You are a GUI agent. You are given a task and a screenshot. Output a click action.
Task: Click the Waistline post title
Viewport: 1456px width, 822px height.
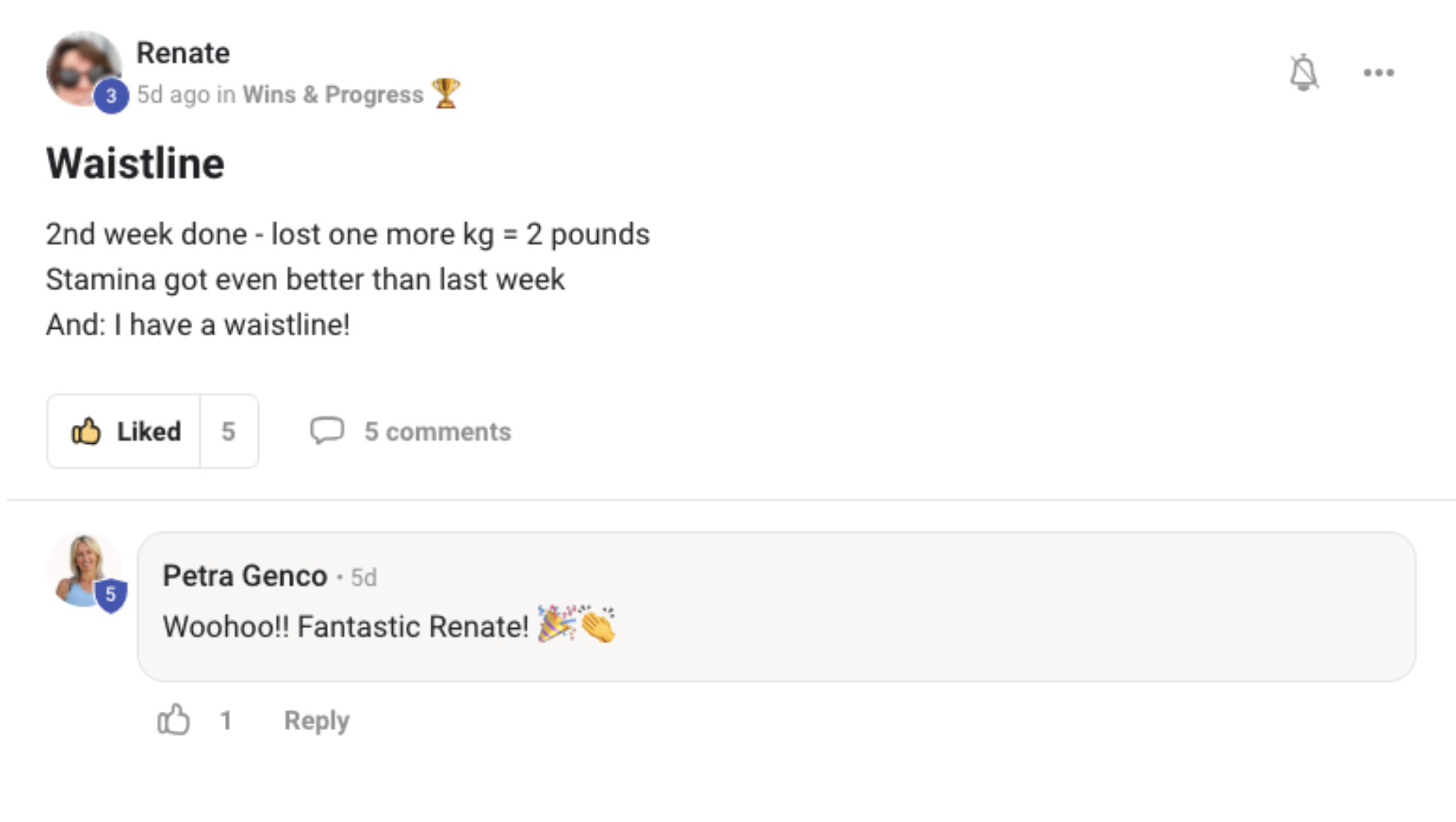(x=136, y=163)
